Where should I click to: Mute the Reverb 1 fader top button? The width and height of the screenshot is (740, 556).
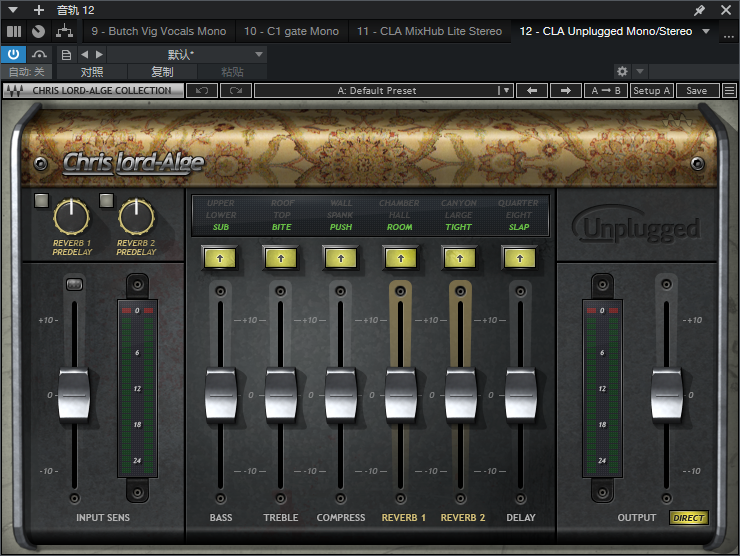401,291
